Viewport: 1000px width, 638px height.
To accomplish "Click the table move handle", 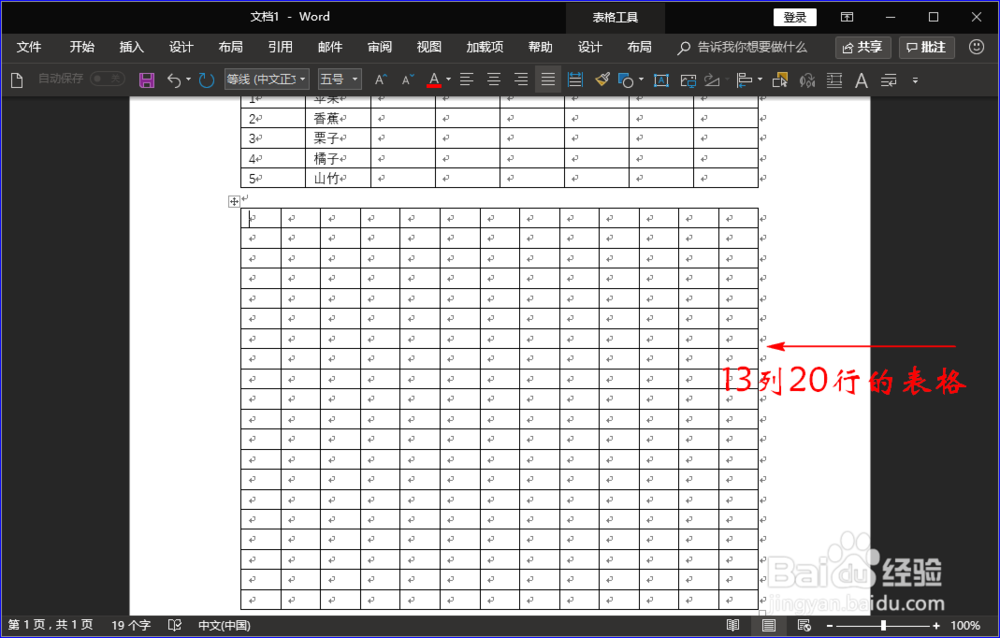I will coord(234,202).
